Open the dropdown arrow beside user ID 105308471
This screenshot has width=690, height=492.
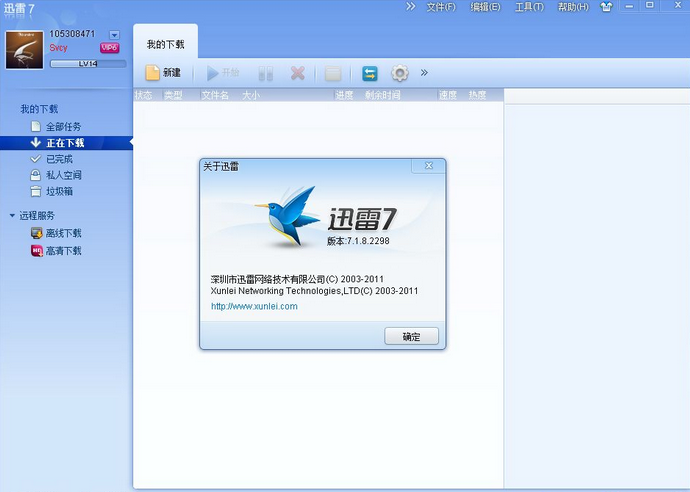click(x=114, y=35)
